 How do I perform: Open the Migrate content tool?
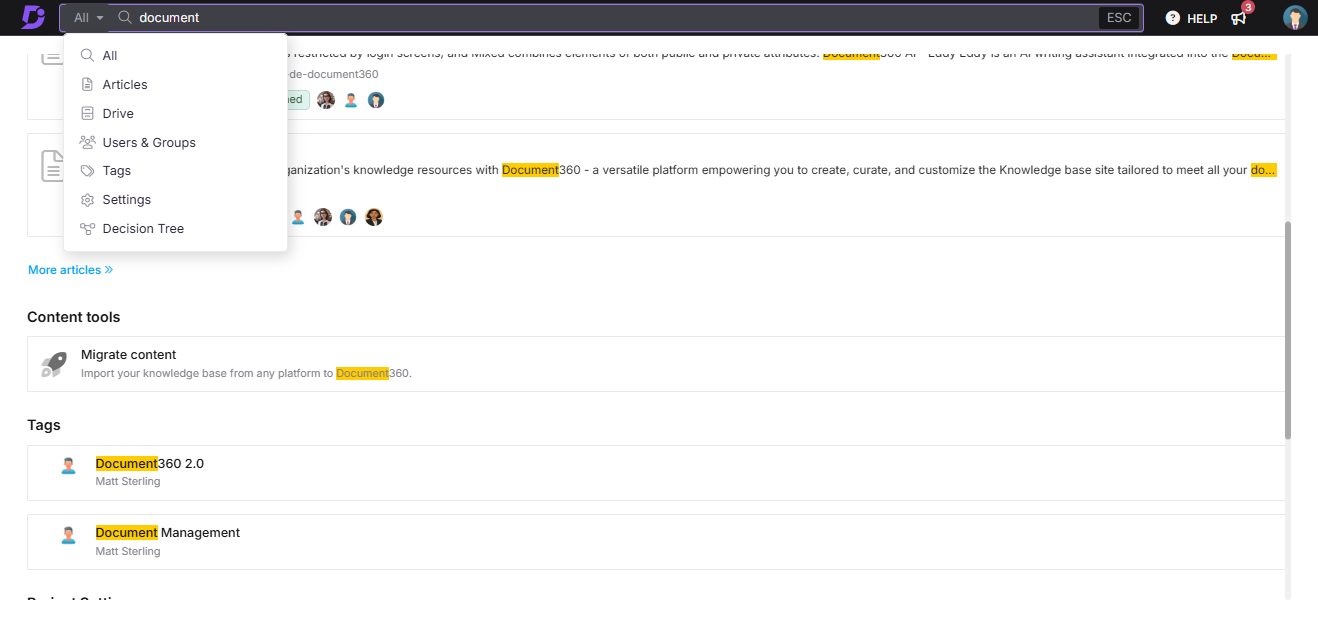click(656, 364)
